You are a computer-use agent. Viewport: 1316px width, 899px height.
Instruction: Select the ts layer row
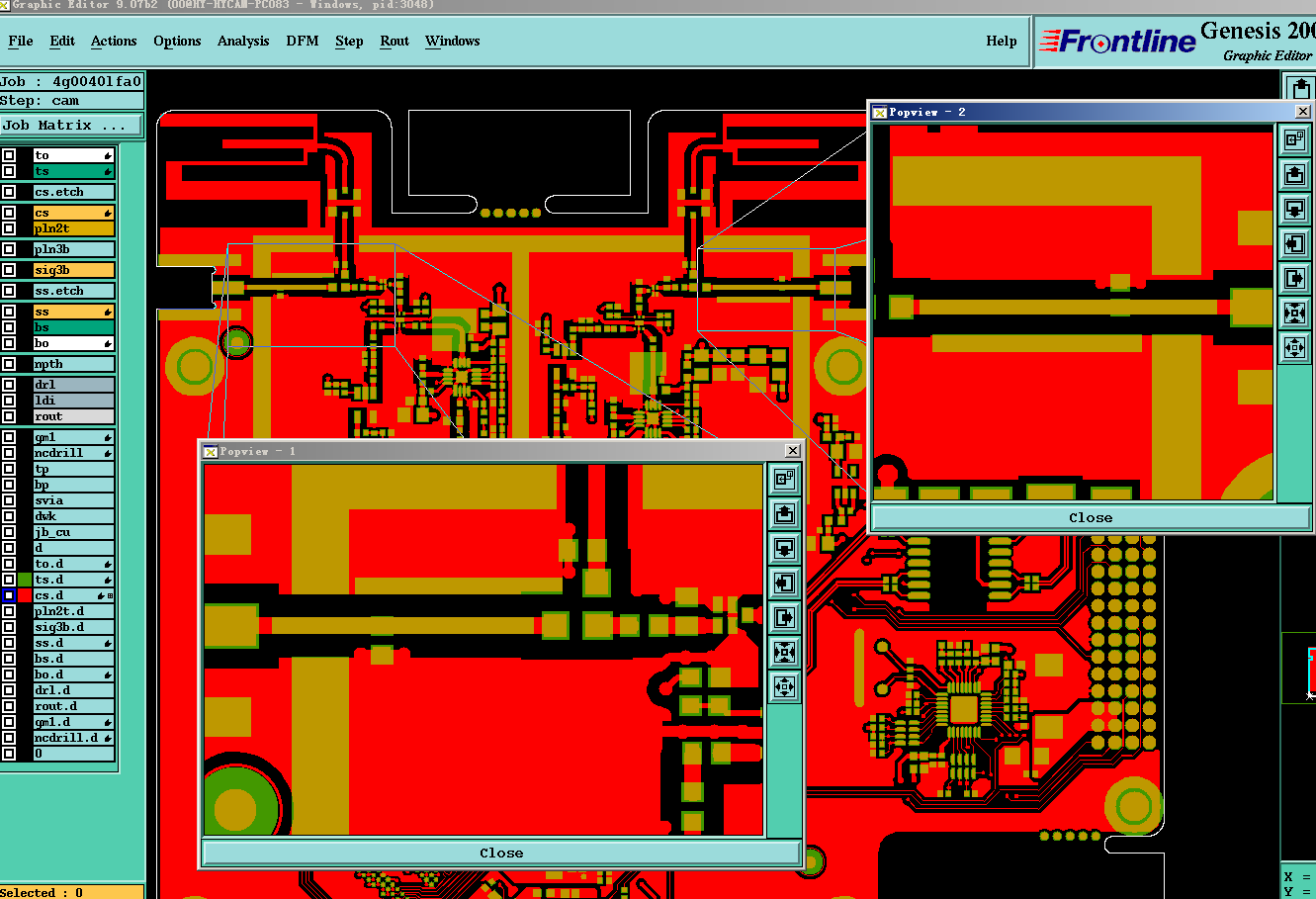(74, 171)
